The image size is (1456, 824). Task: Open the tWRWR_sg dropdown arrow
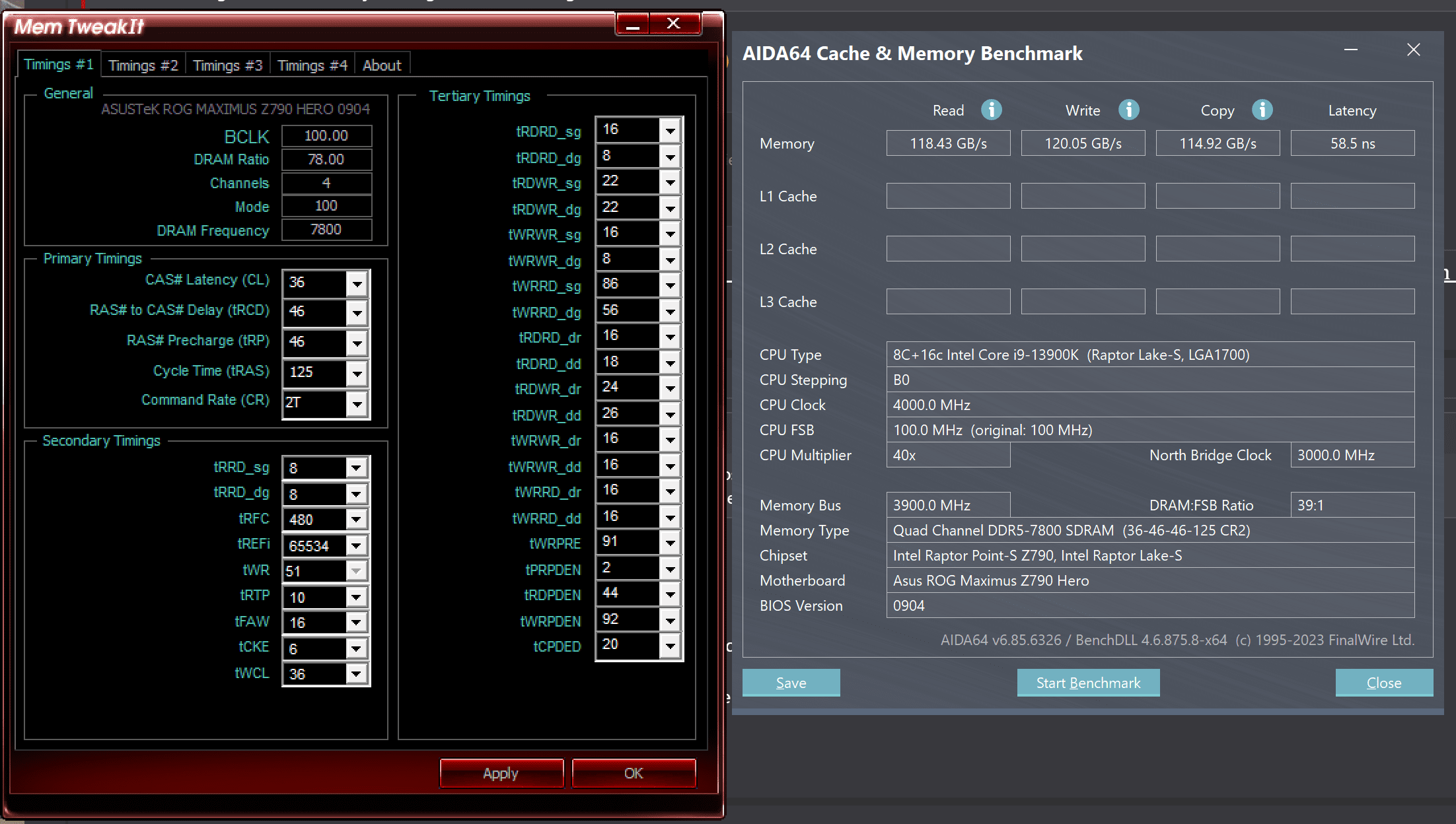(671, 234)
